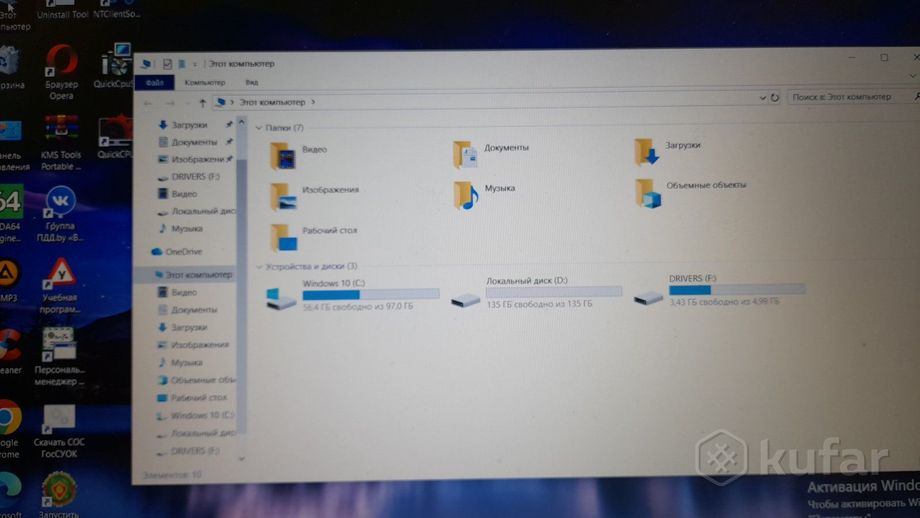Viewport: 920px width, 518px height.
Task: Open the Музыка folder icon
Action: click(465, 195)
